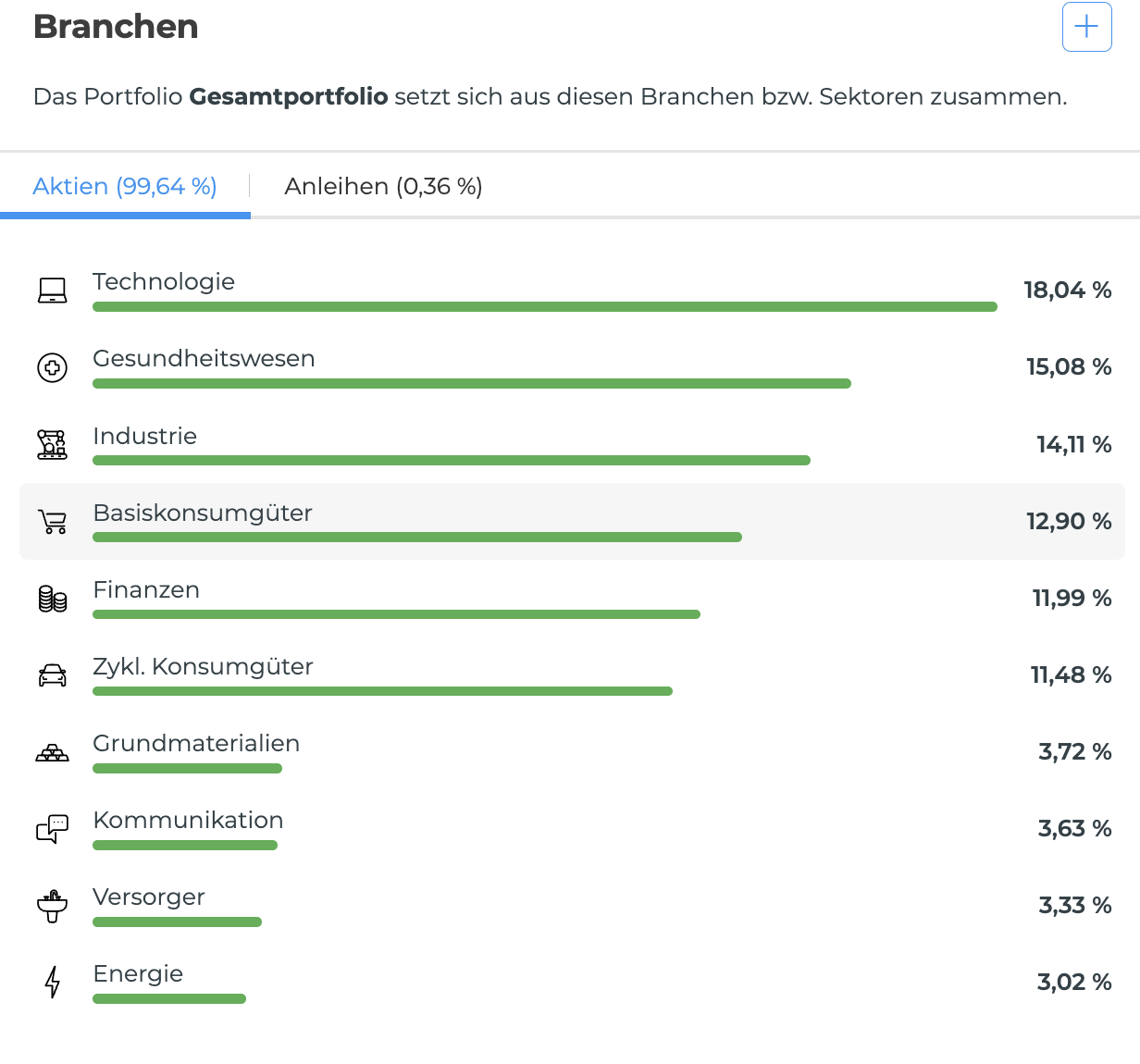Click the Versorger sink icon
1140x1064 pixels.
(x=53, y=906)
